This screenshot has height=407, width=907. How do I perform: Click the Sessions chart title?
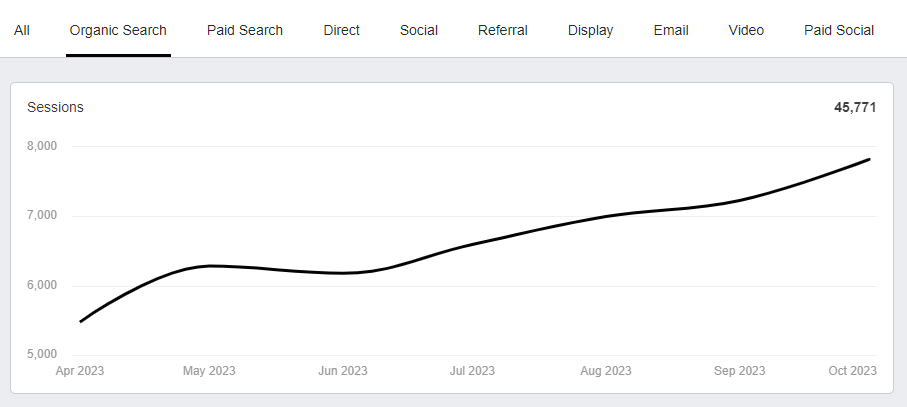[55, 108]
